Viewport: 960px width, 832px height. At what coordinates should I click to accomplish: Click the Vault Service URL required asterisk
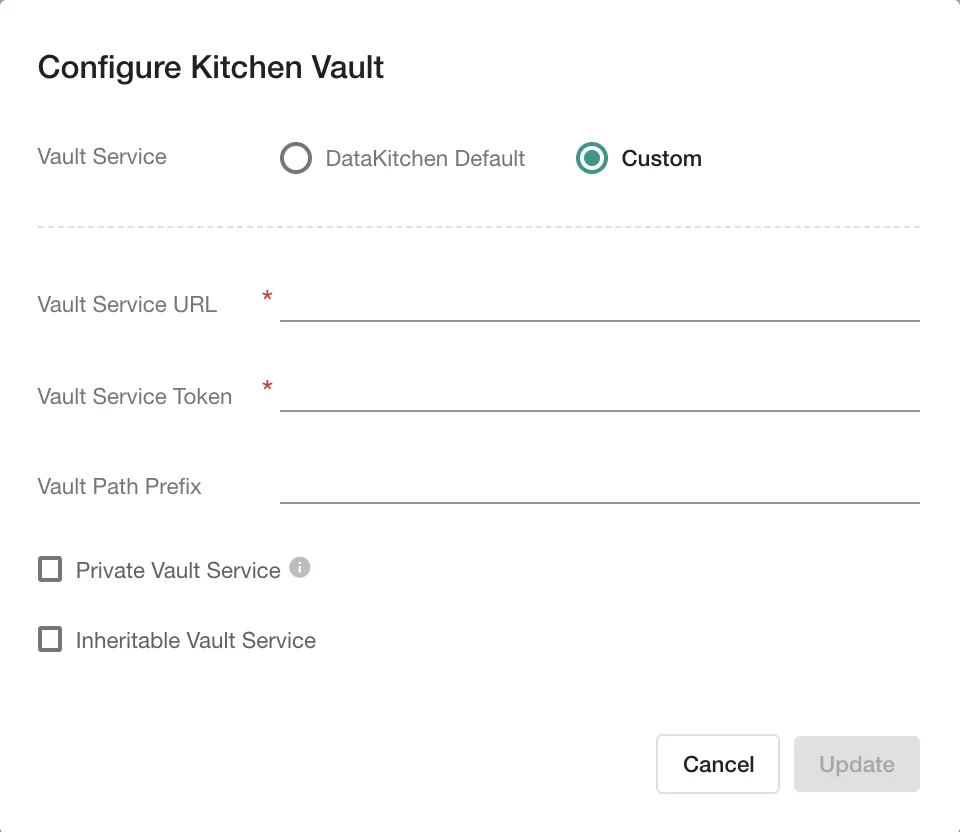pyautogui.click(x=267, y=298)
